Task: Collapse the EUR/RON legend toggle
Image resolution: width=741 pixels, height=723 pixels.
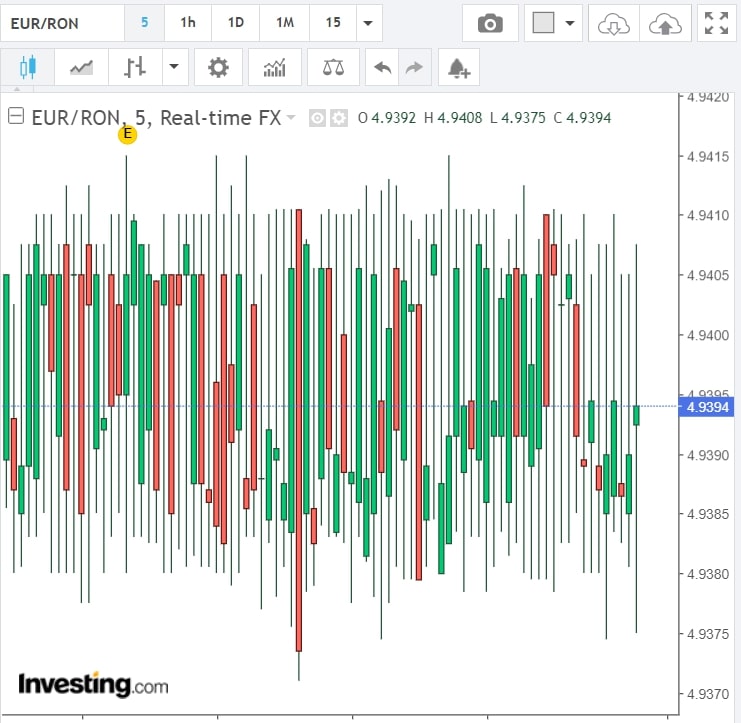Action: point(15,117)
